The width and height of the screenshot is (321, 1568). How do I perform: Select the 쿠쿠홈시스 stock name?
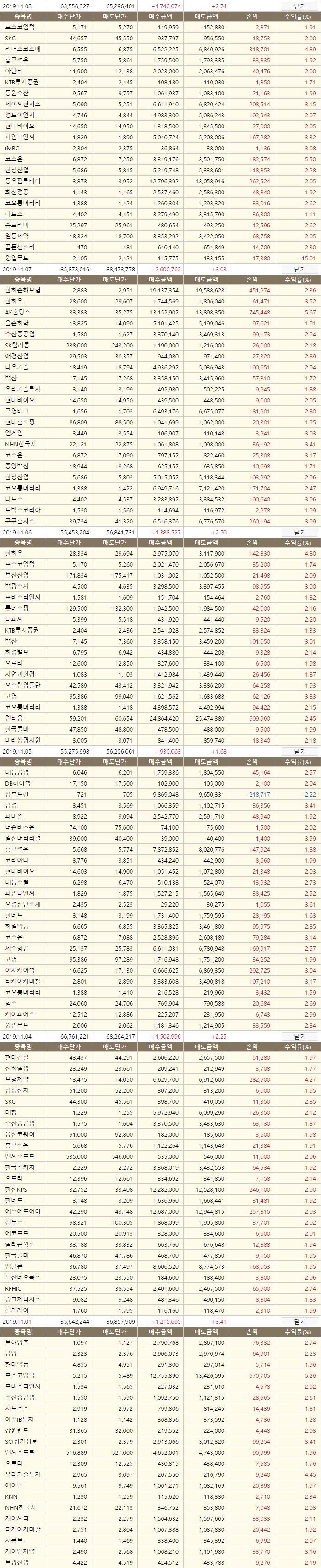pos(20,521)
